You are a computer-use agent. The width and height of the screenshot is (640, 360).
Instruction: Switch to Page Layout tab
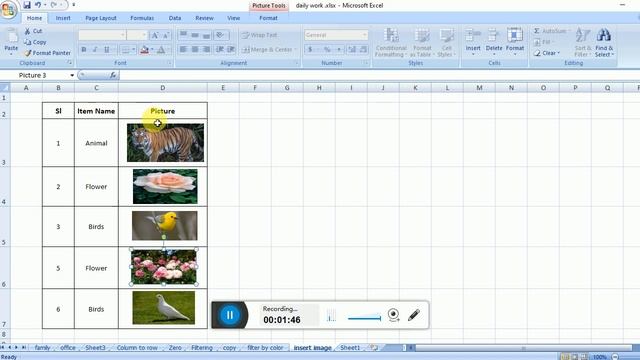[101, 18]
